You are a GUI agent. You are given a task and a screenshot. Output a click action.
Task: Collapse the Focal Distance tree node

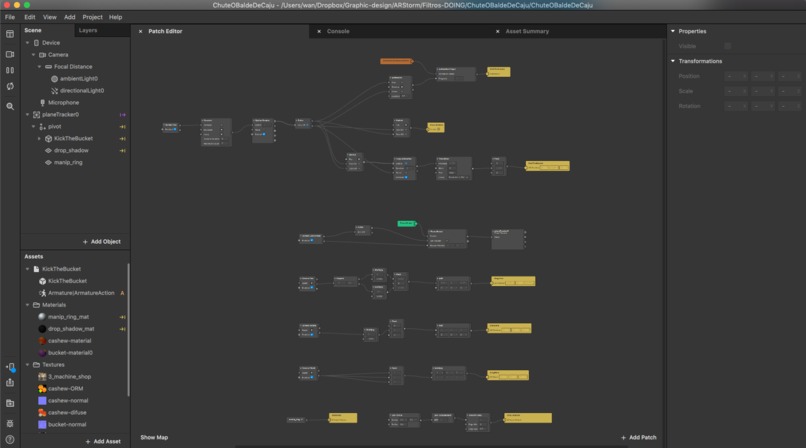40,67
